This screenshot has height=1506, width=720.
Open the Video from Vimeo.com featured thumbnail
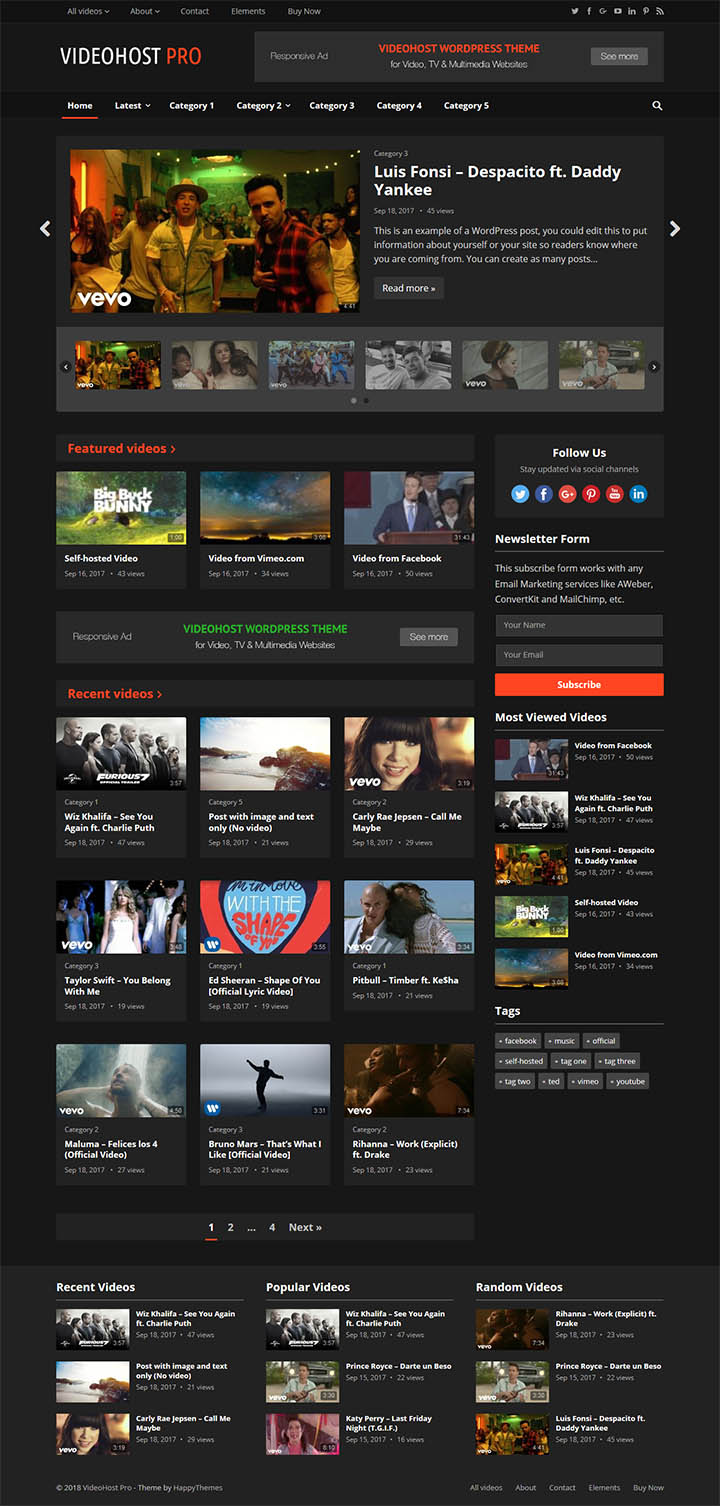265,508
